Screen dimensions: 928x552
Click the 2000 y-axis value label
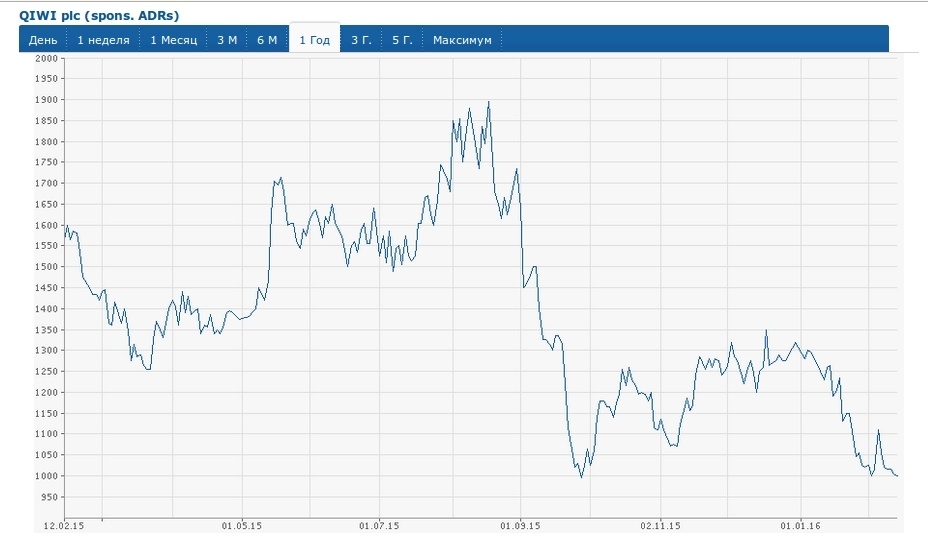(47, 58)
